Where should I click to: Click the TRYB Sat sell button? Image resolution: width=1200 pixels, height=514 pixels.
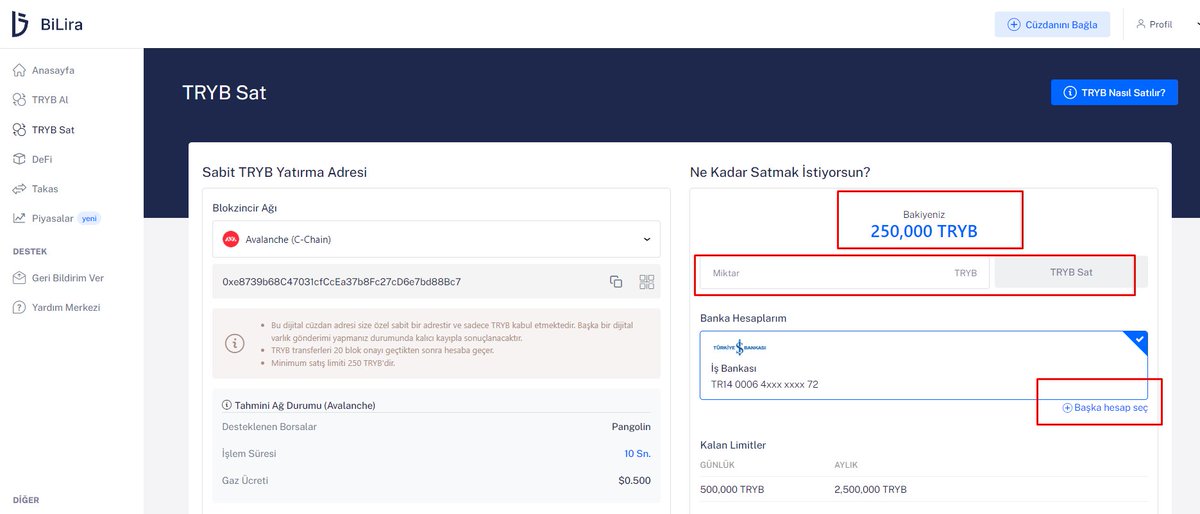(1071, 272)
